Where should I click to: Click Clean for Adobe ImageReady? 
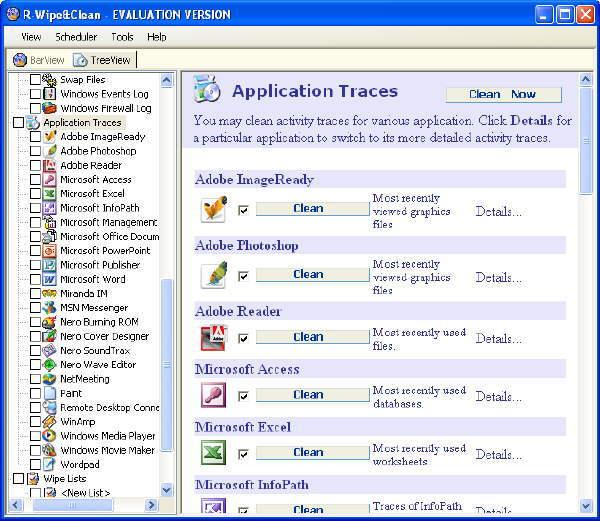[x=313, y=208]
